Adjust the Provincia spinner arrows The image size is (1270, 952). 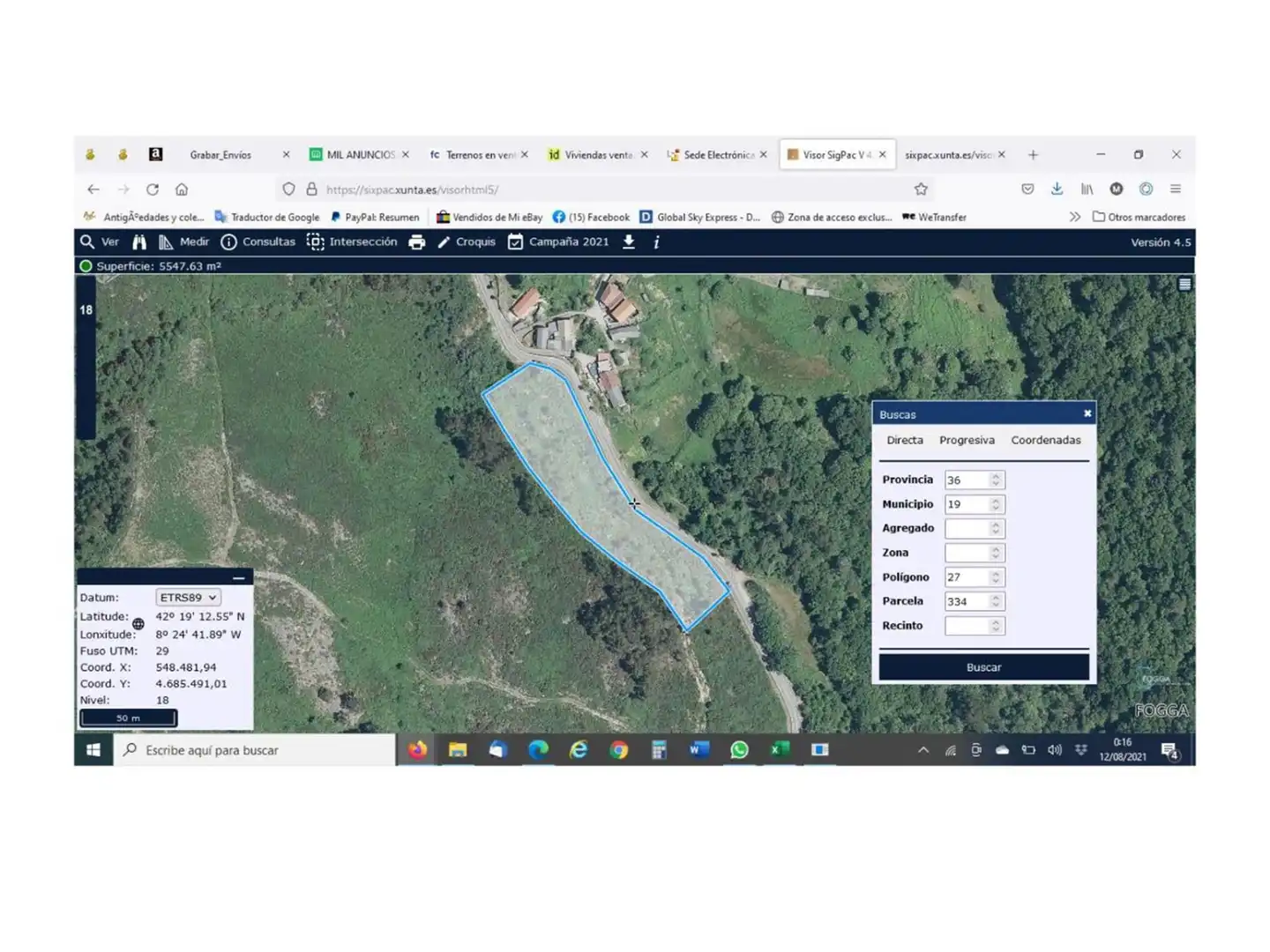point(996,480)
